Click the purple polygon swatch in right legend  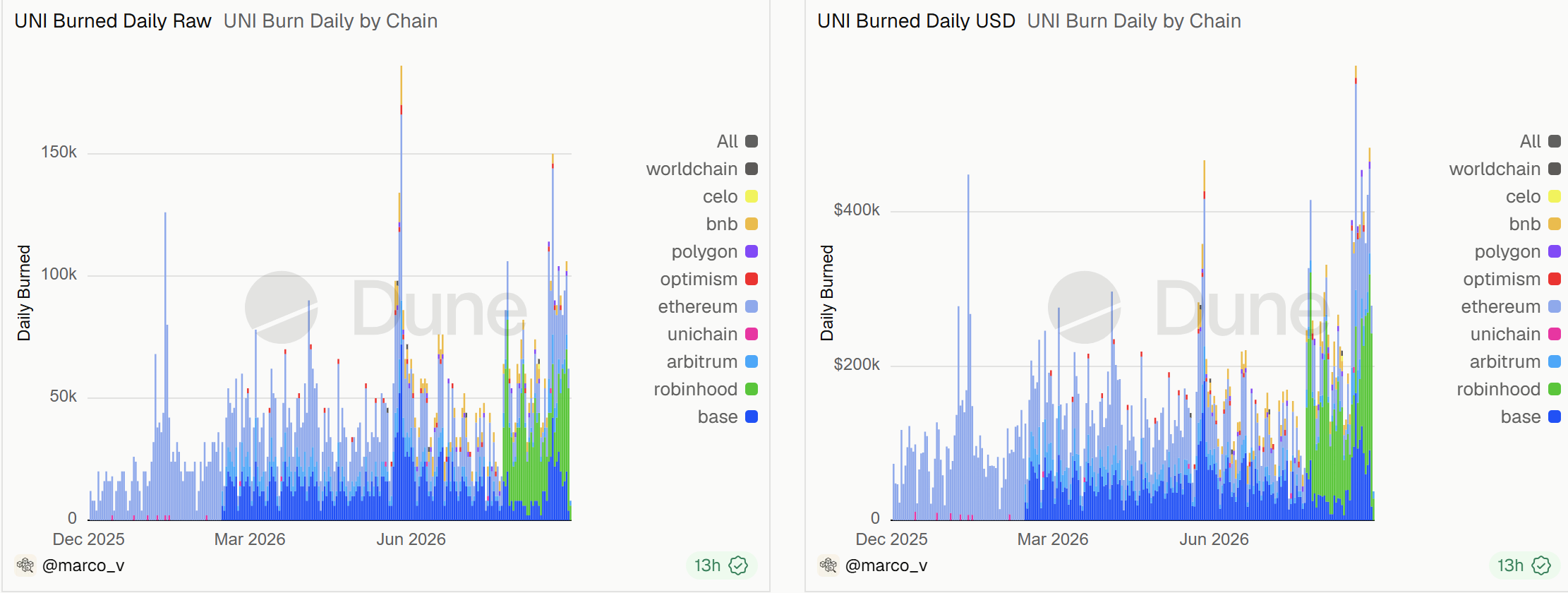pos(1555,251)
